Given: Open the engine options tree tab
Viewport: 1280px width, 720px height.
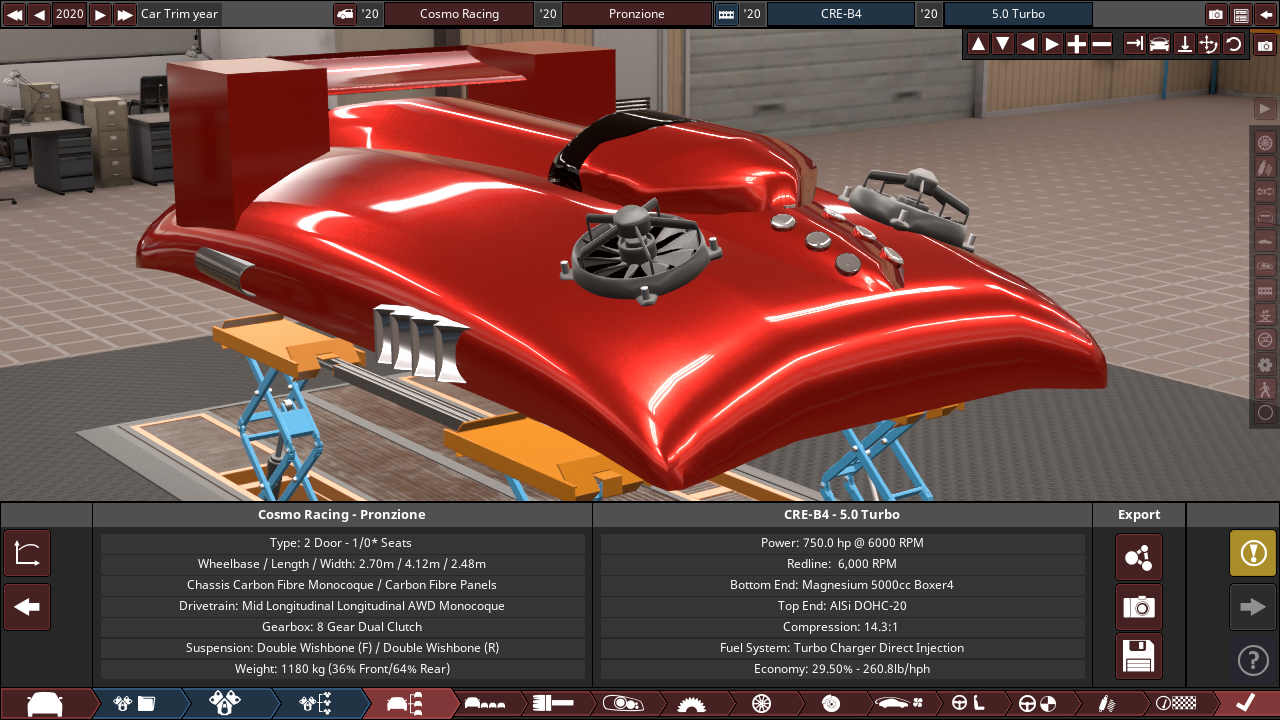Looking at the screenshot, I should (x=315, y=704).
